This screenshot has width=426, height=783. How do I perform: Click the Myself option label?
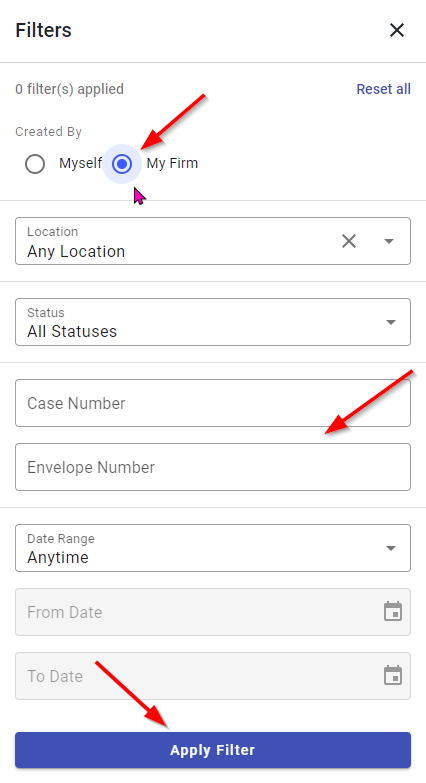[80, 163]
